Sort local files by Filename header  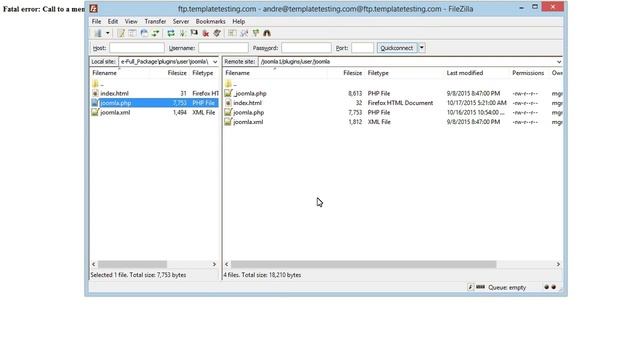coord(104,73)
